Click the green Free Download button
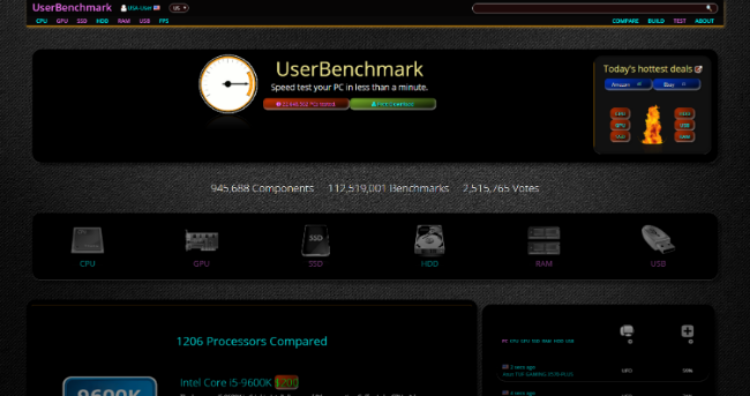The image size is (750, 396). (393, 104)
